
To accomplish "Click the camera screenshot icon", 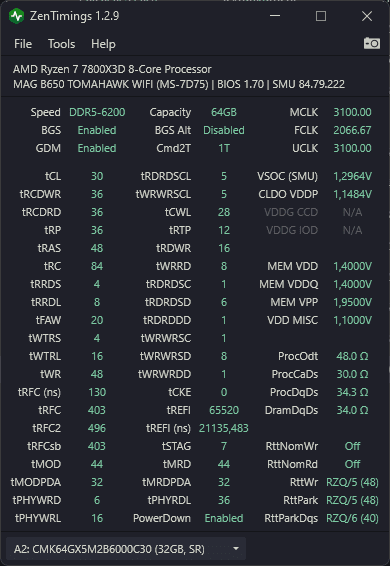I will pos(372,43).
